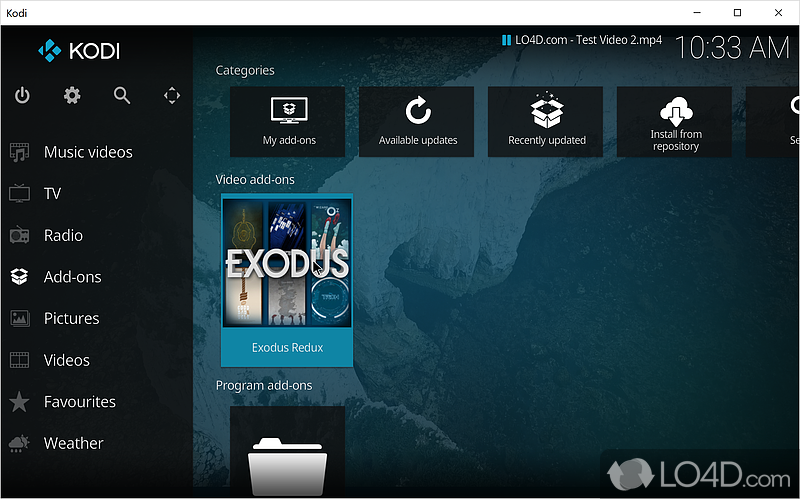The image size is (800, 499).
Task: Open the Recently updated tile
Action: 545,121
